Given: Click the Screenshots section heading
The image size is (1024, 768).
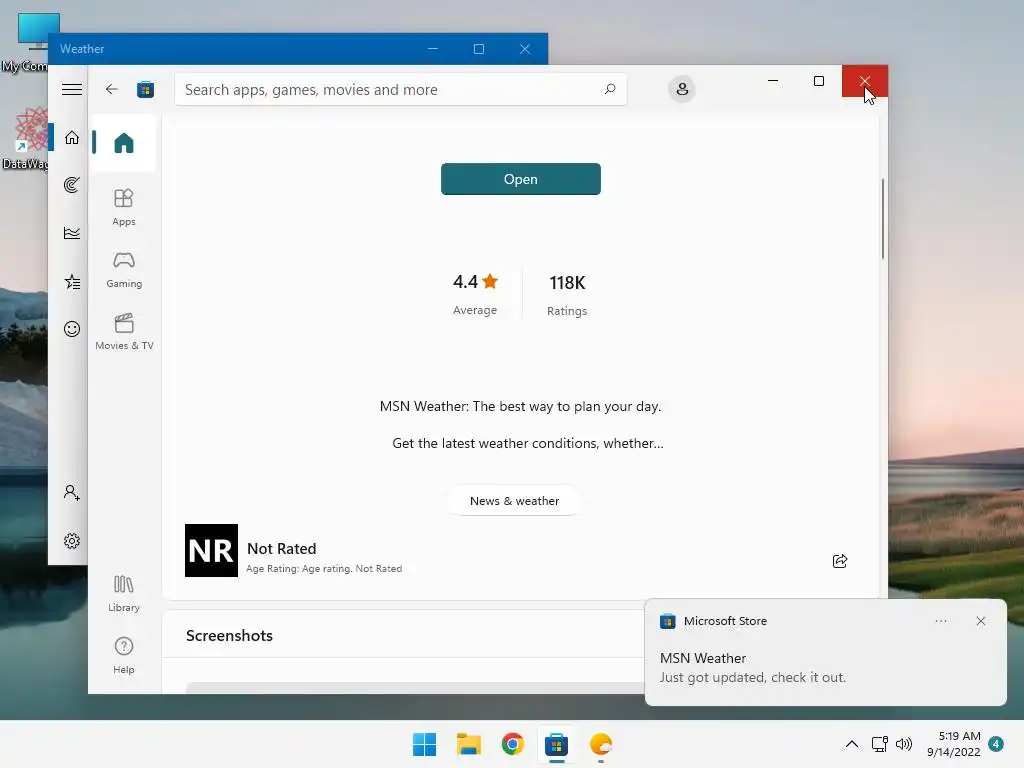Looking at the screenshot, I should tap(229, 635).
